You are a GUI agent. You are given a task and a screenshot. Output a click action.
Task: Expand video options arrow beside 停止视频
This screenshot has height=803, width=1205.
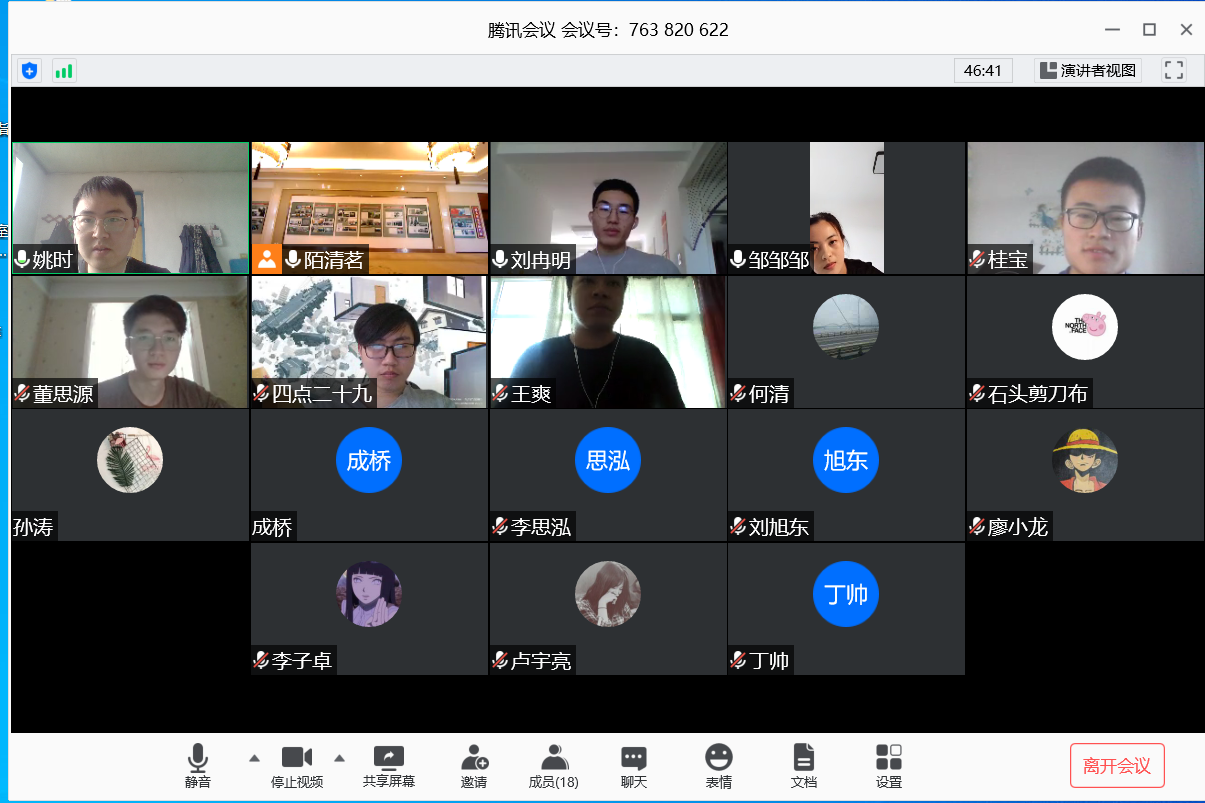pyautogui.click(x=339, y=757)
